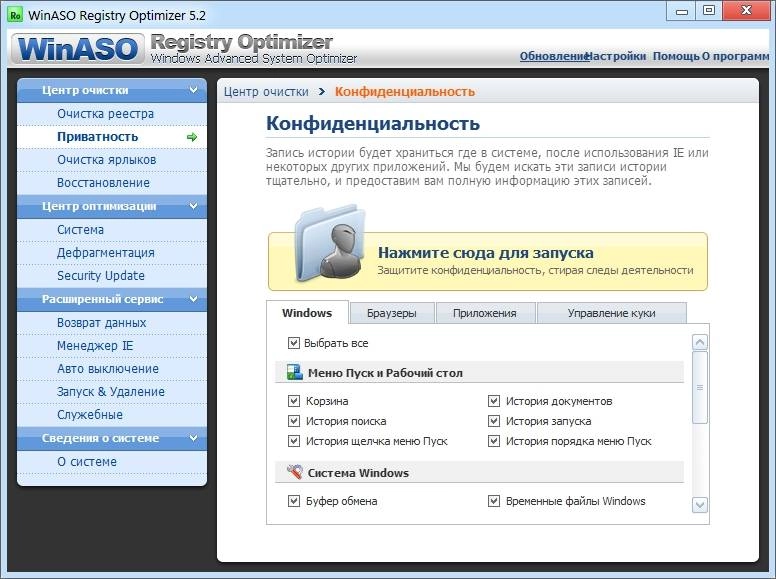The height and width of the screenshot is (579, 776).
Task: Open Восстановление in sidebar
Action: click(112, 183)
